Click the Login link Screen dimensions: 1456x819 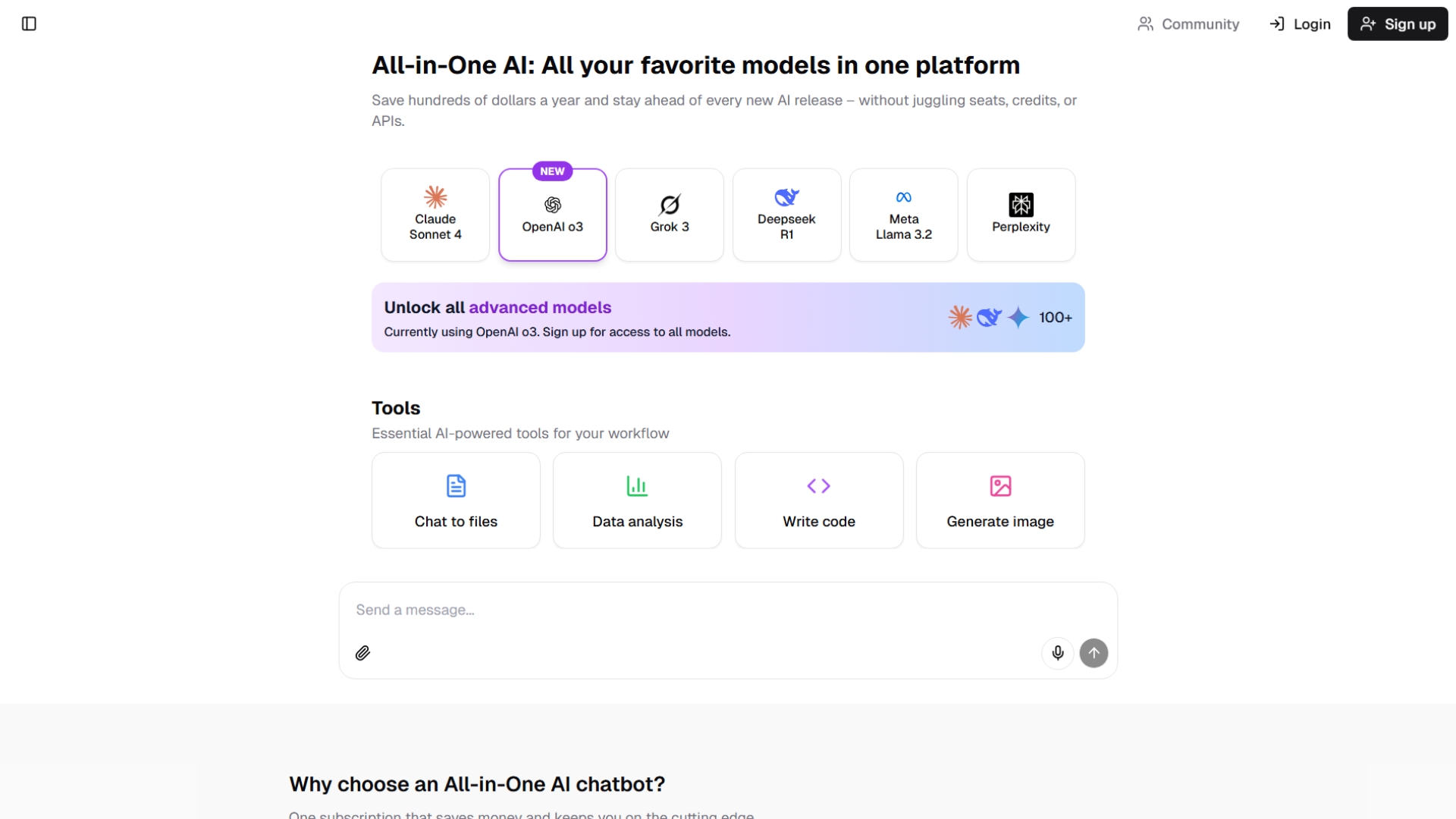coord(1300,24)
